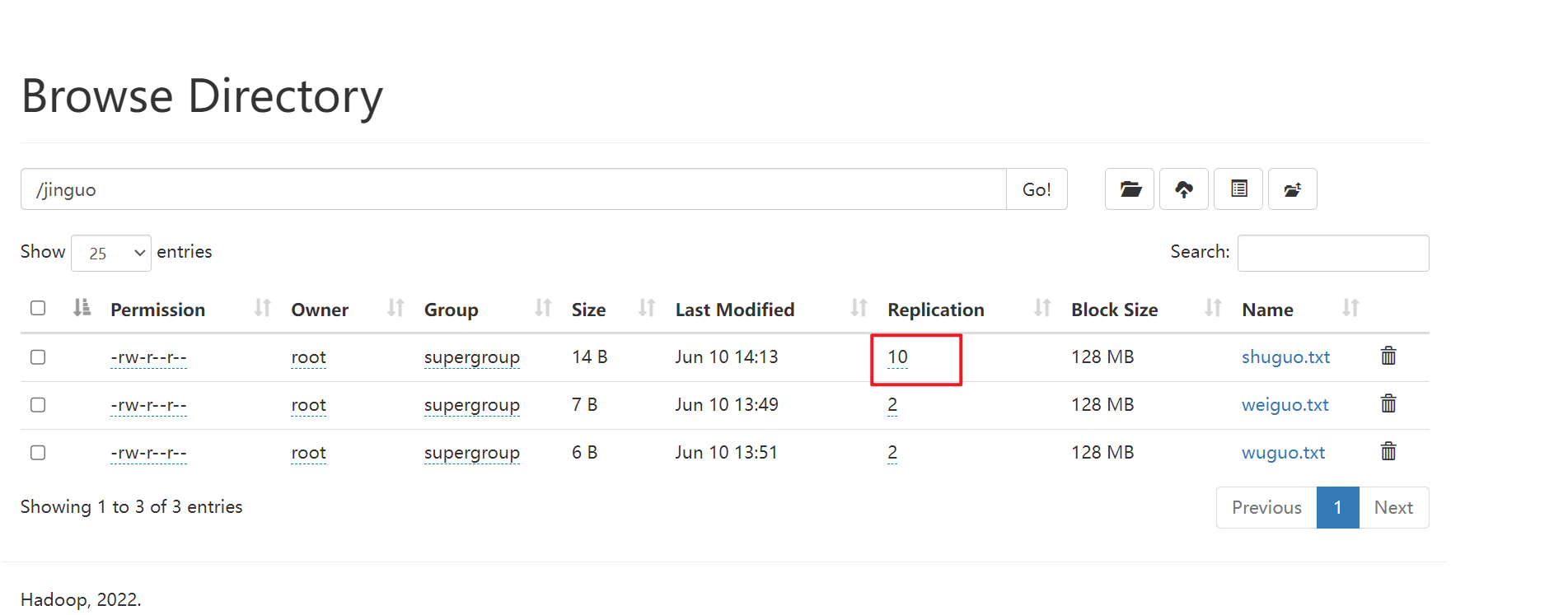This screenshot has height=615, width=1568.
Task: Click the create directory folder icon
Action: pos(1130,189)
